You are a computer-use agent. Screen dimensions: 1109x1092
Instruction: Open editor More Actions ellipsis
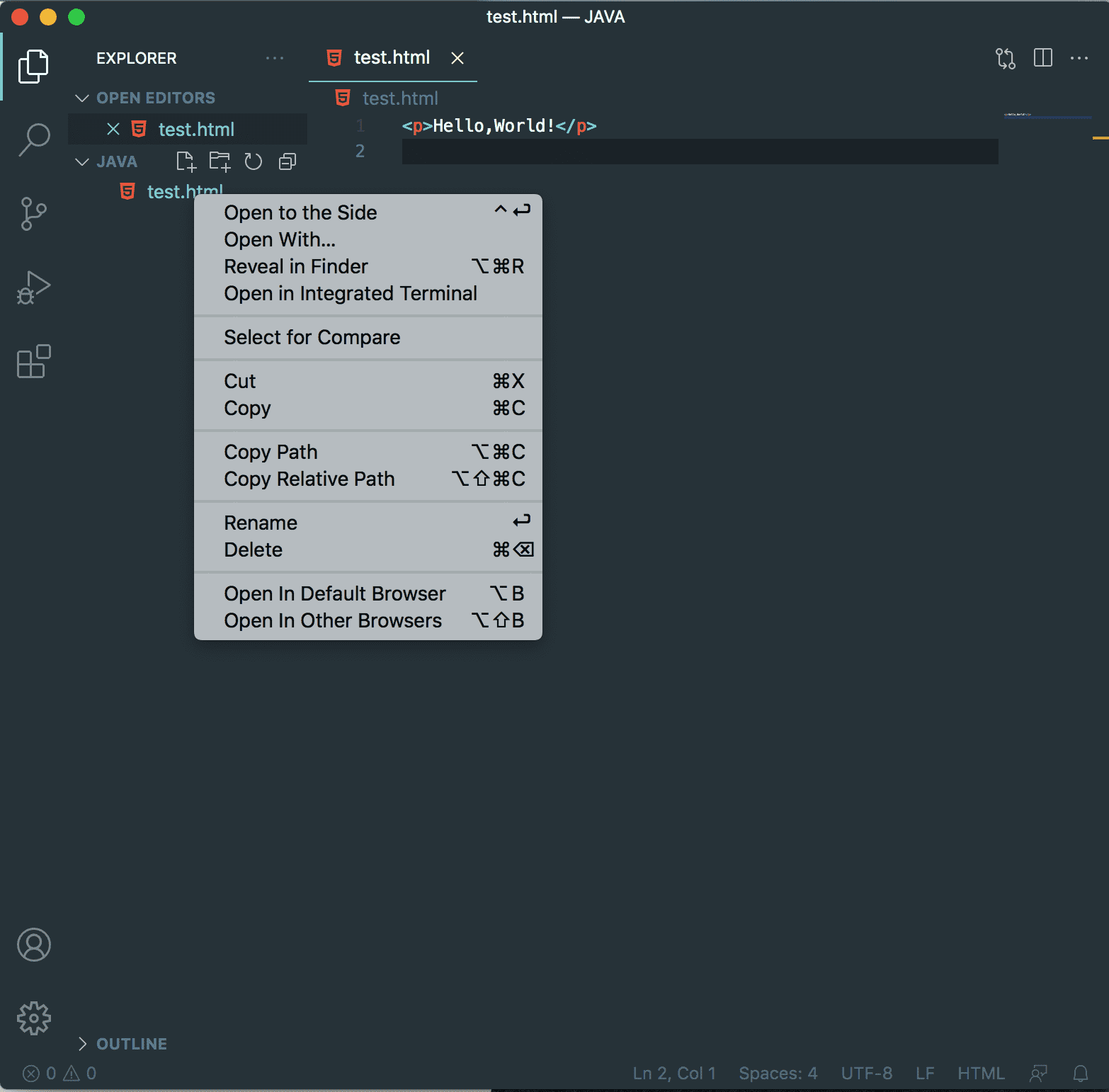1079,58
